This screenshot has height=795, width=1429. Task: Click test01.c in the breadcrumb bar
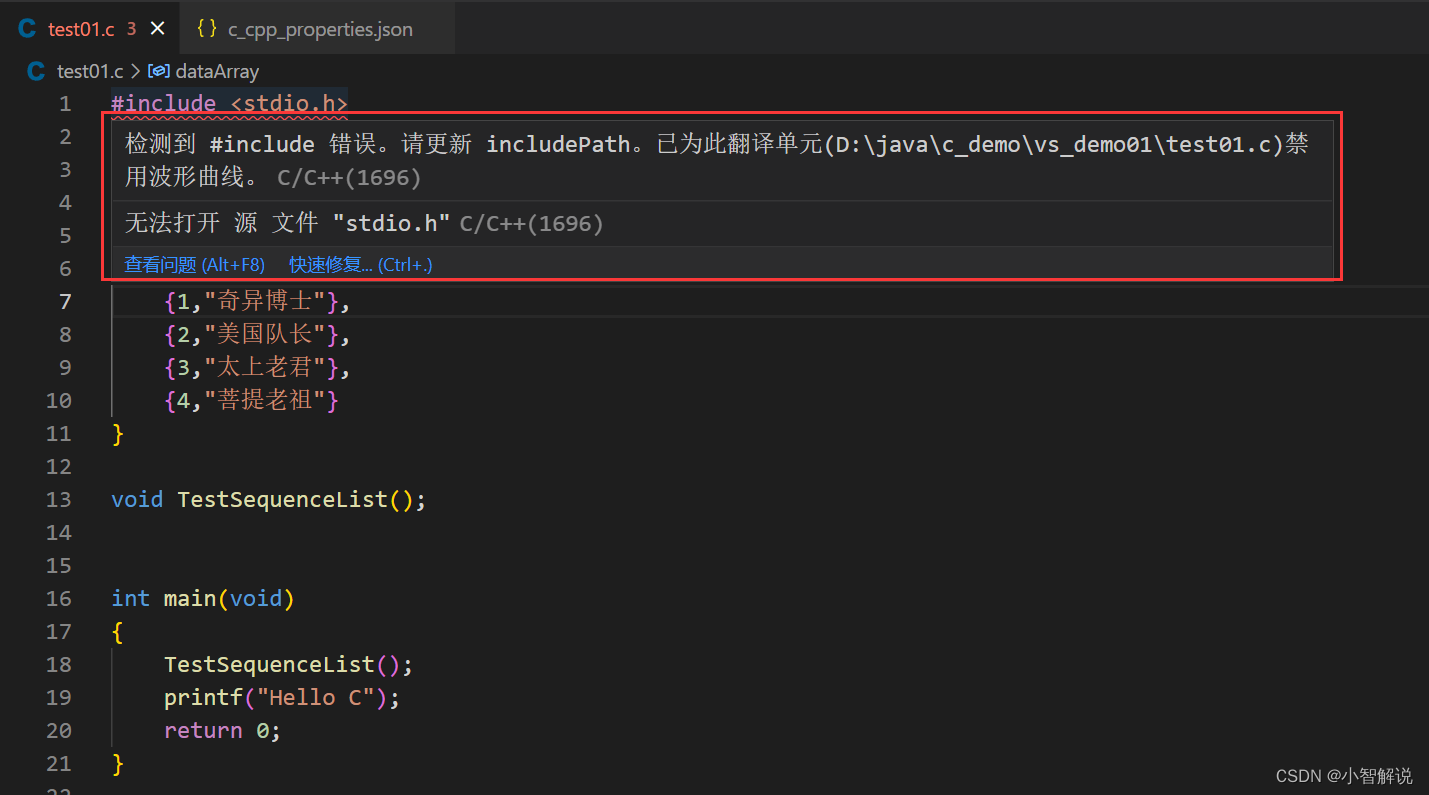[x=90, y=70]
